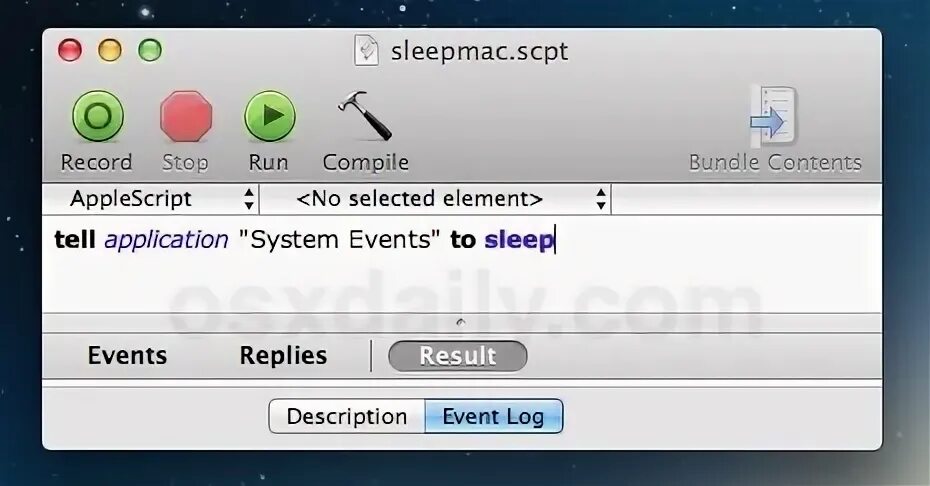This screenshot has width=930, height=486.
Task: Click the red Stop sign icon
Action: (x=186, y=116)
